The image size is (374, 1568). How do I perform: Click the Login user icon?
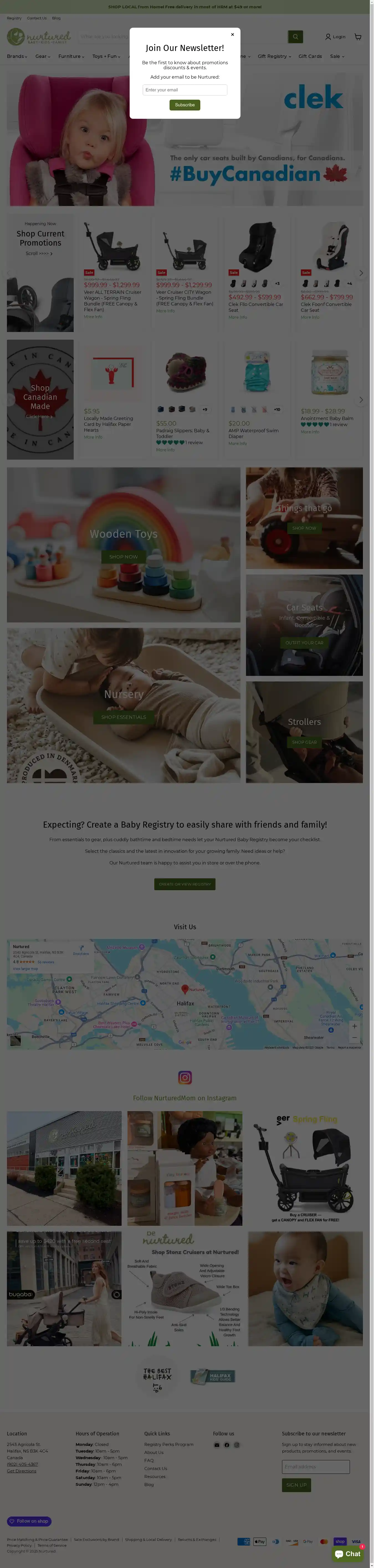[x=328, y=37]
